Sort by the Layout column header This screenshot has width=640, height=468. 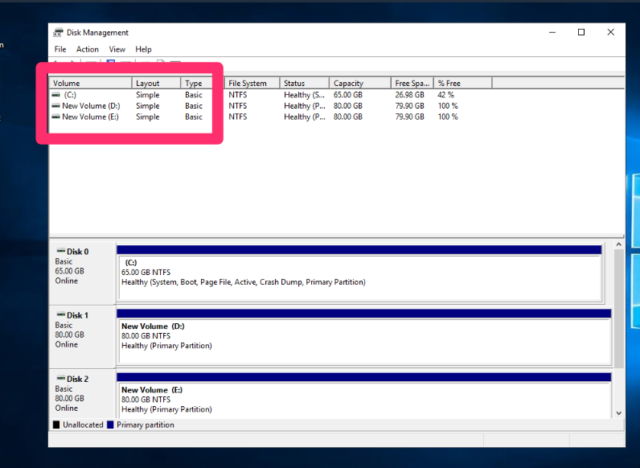[x=156, y=83]
